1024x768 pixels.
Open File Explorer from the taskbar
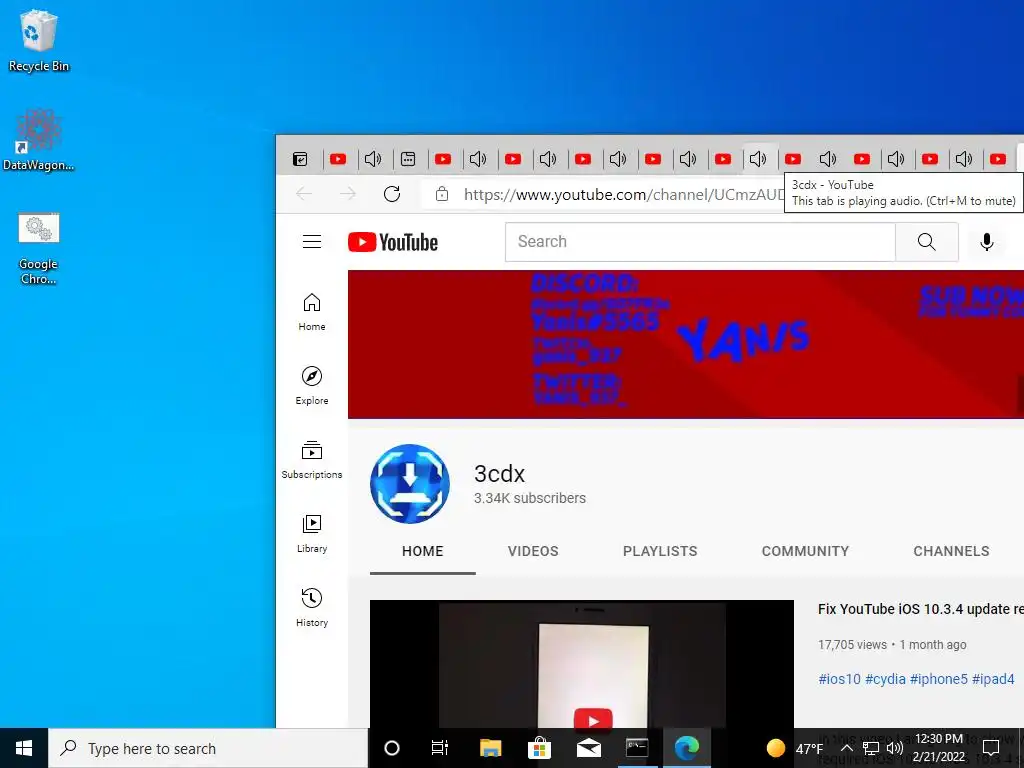(x=490, y=748)
